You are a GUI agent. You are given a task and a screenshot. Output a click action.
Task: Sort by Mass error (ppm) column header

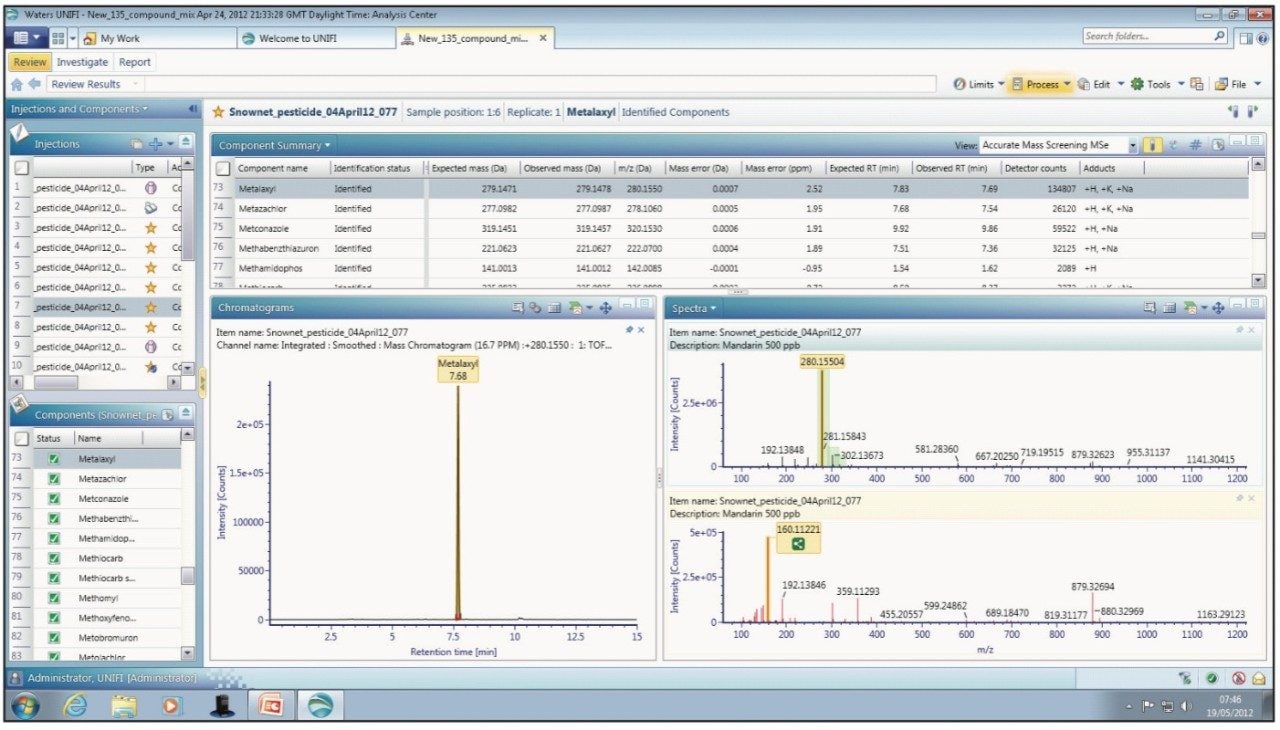coord(782,168)
